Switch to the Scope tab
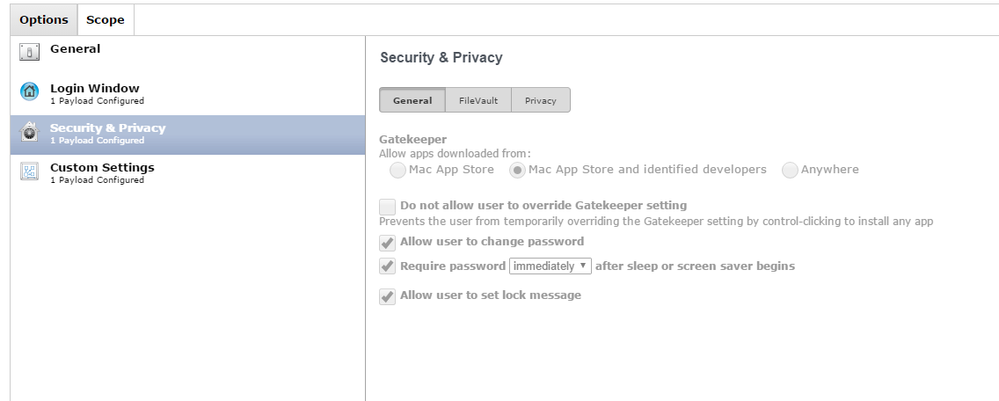The width and height of the screenshot is (999, 401). point(106,20)
